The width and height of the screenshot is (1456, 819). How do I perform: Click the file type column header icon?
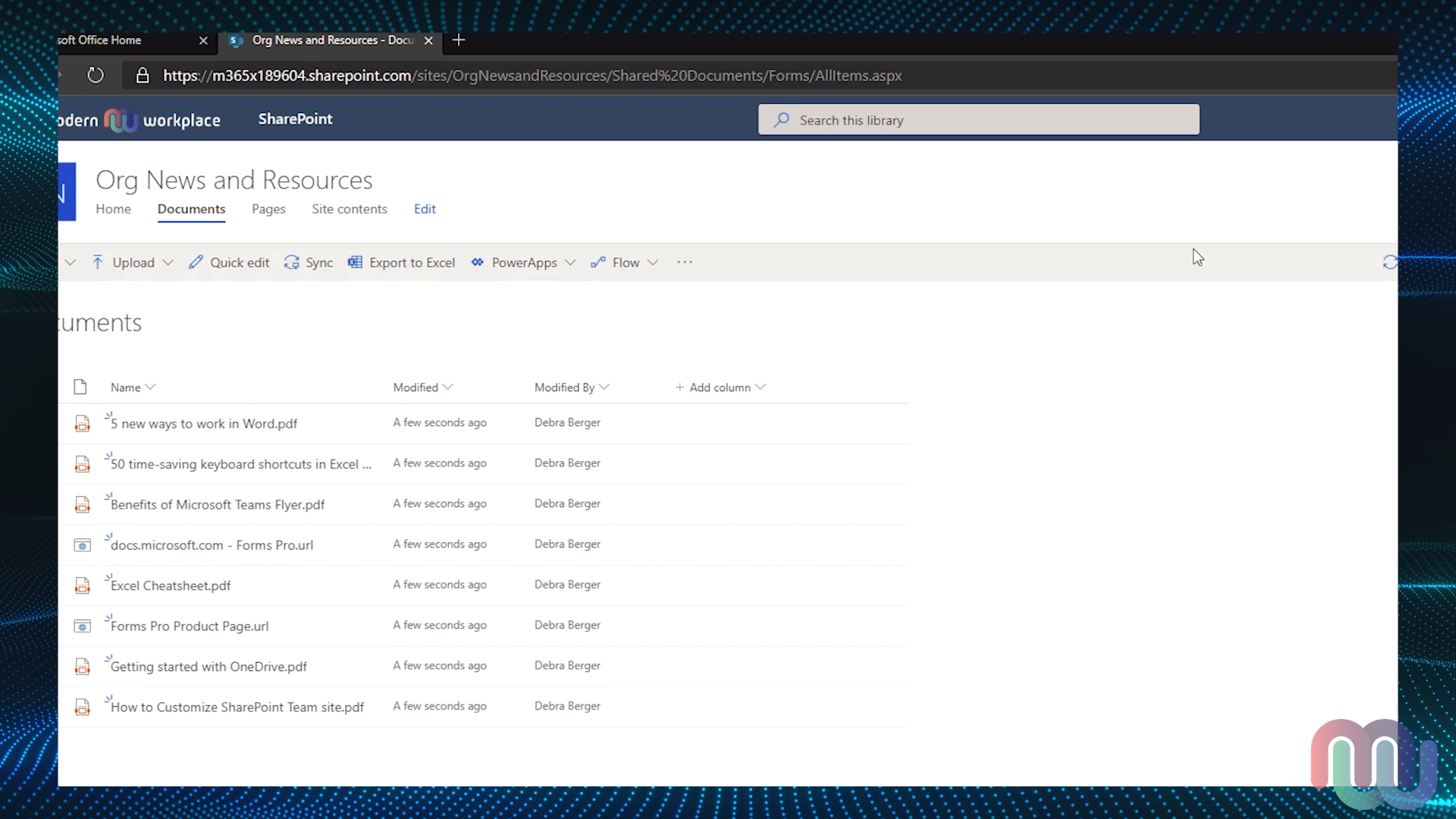tap(80, 388)
